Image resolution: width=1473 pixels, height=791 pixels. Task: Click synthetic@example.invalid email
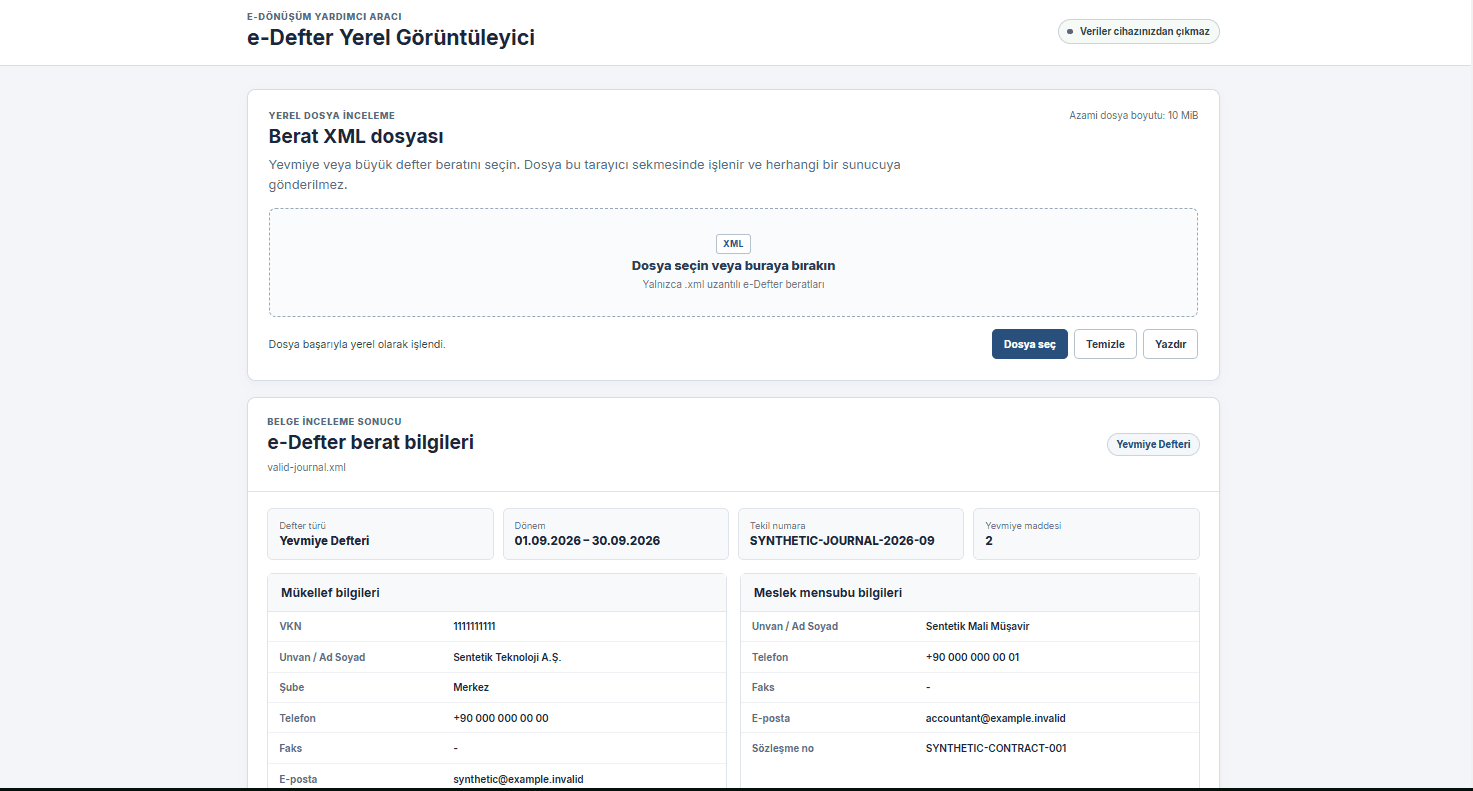click(x=518, y=779)
